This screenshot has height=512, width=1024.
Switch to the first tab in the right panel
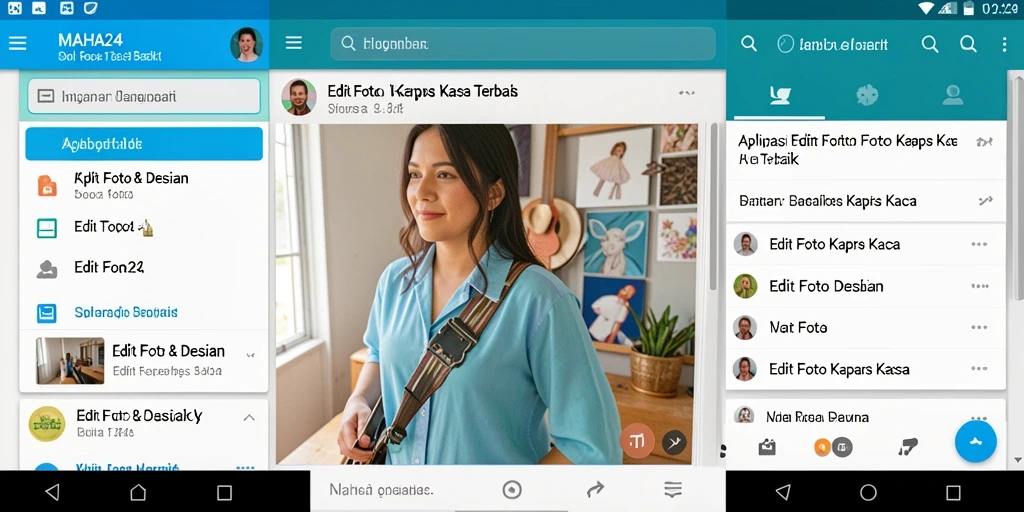coord(780,96)
